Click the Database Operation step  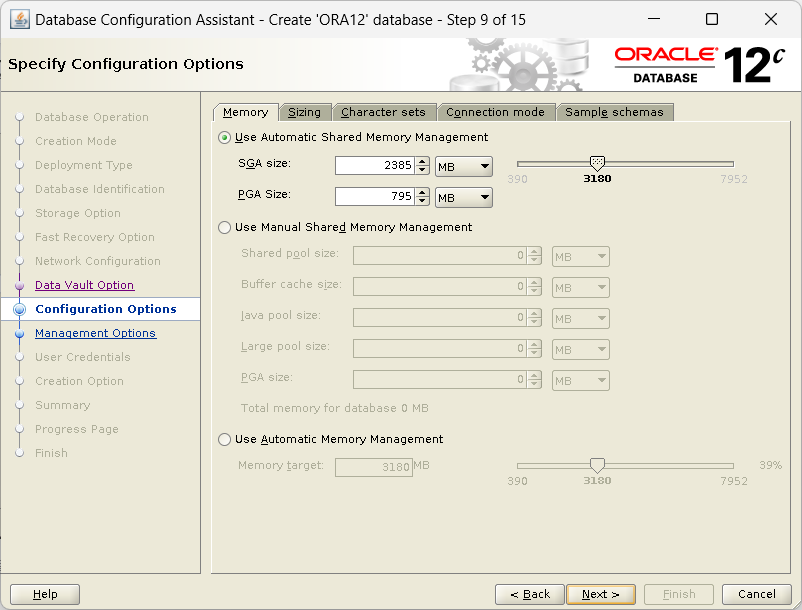click(x=92, y=118)
